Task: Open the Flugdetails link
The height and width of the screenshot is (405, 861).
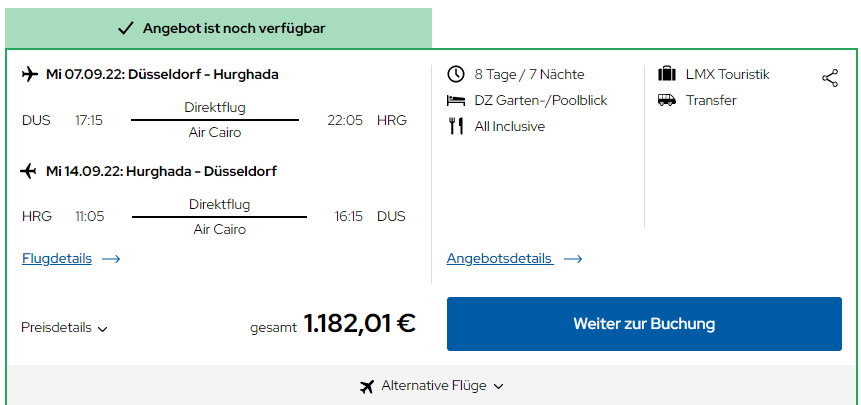Action: click(57, 258)
